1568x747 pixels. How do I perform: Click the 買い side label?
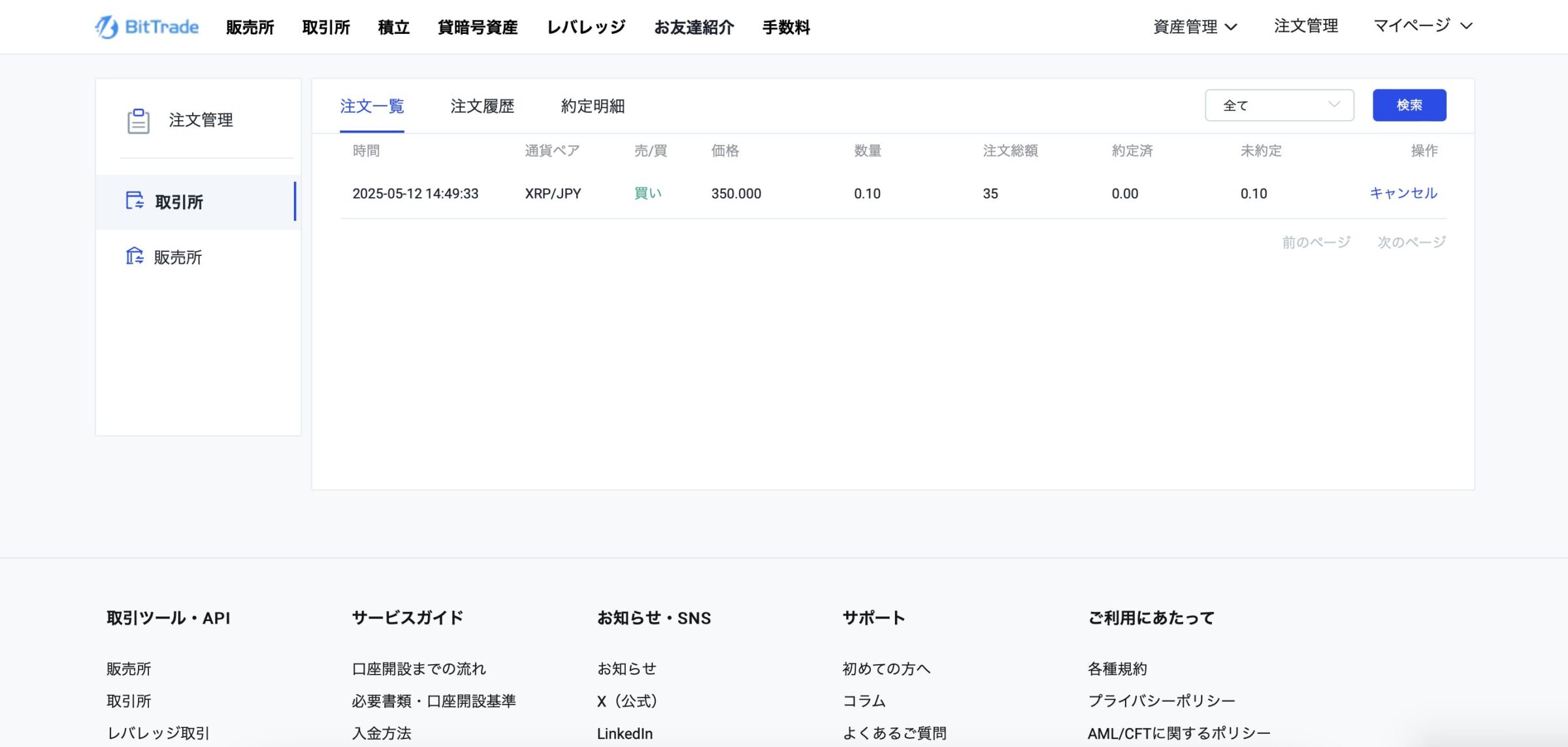pyautogui.click(x=648, y=193)
